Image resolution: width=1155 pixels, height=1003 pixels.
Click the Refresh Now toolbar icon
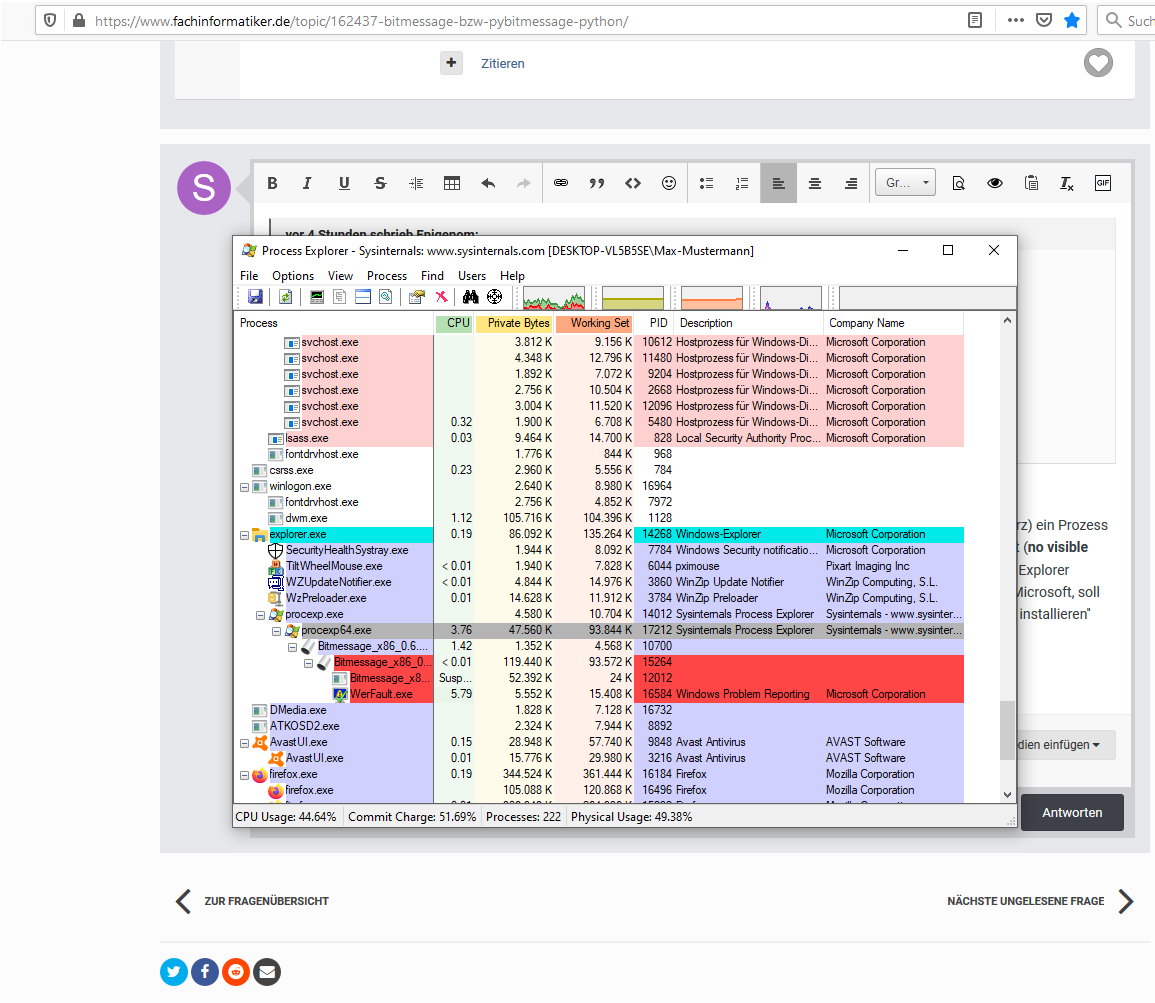point(286,297)
